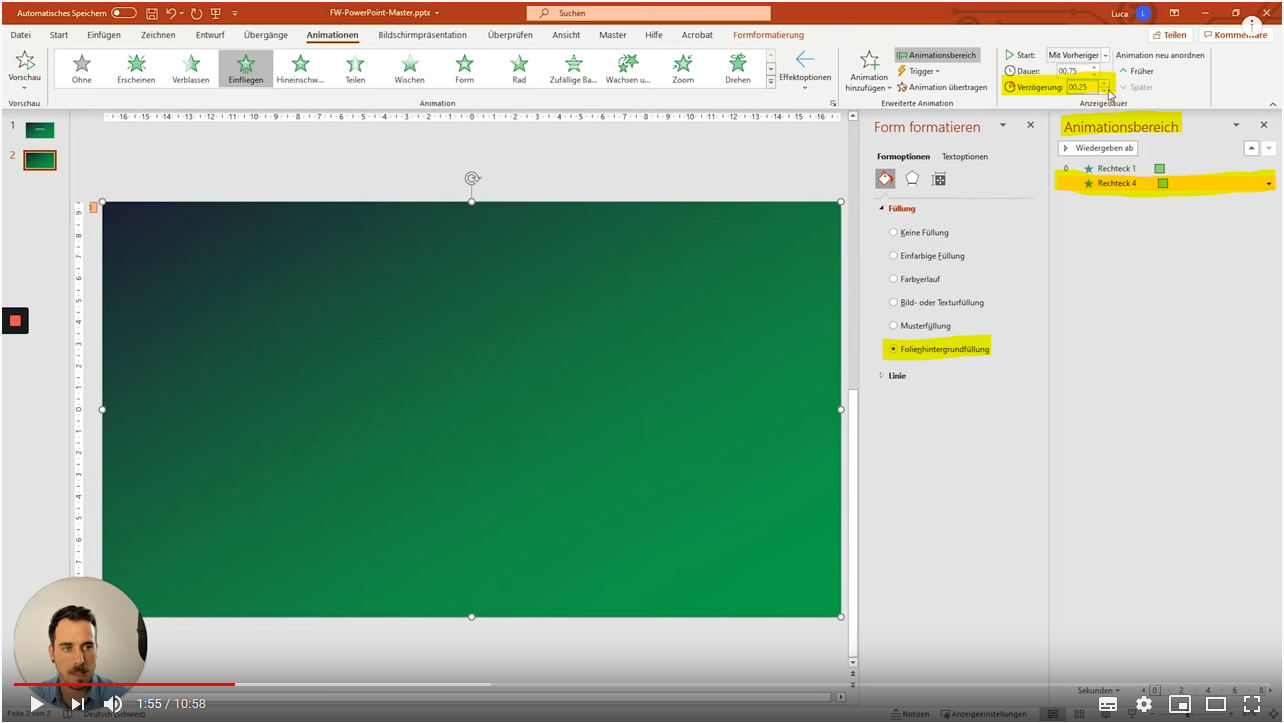
Task: Apply the Erscheinen animation
Action: pyautogui.click(x=136, y=69)
